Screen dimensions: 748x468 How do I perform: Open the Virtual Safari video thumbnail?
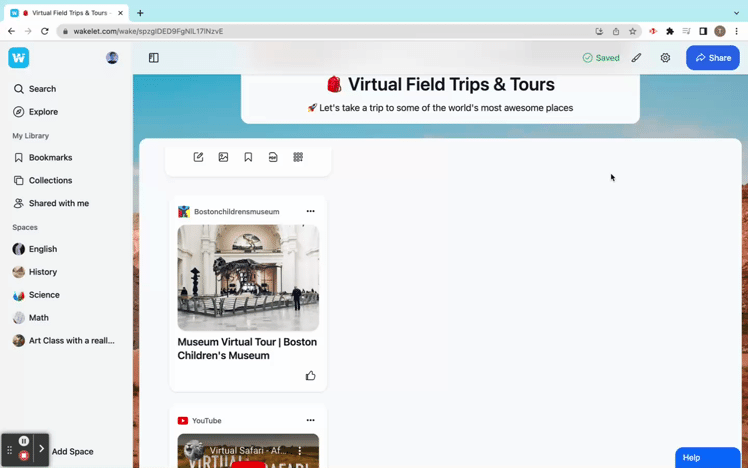tap(248, 451)
